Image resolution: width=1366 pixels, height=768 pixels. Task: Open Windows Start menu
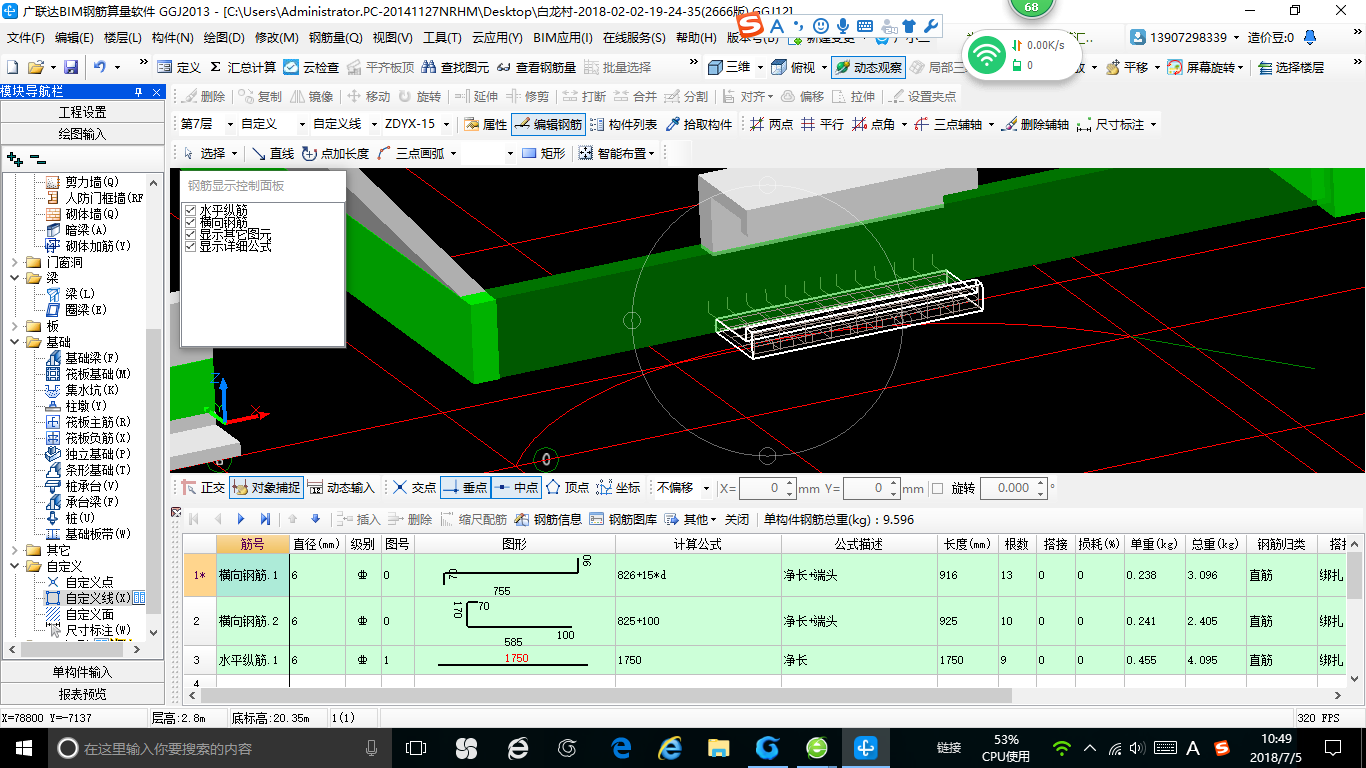point(23,747)
